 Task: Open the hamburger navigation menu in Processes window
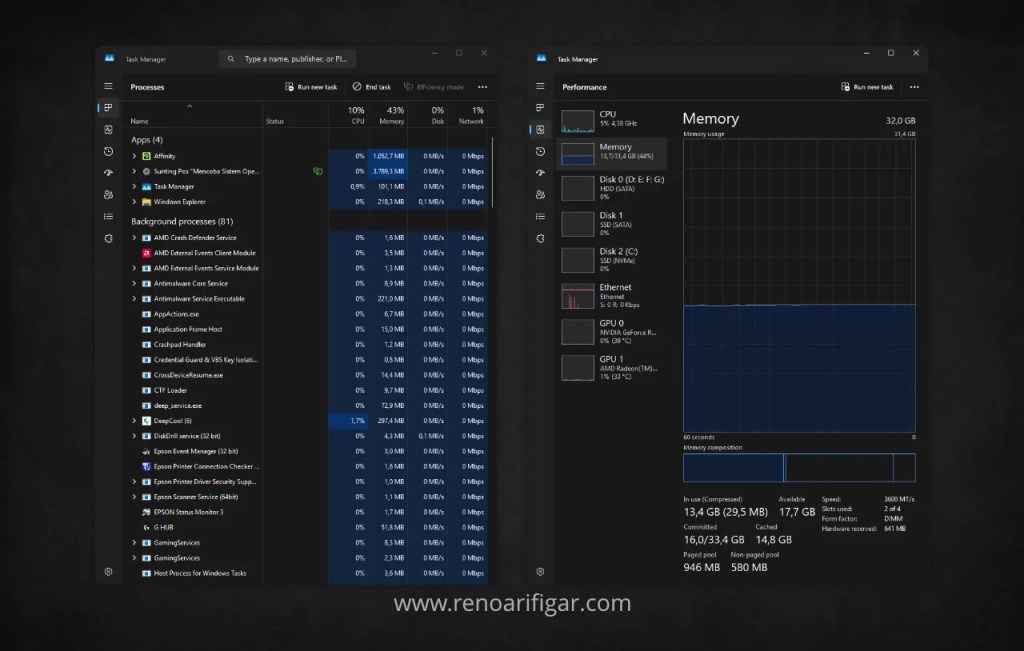108,87
